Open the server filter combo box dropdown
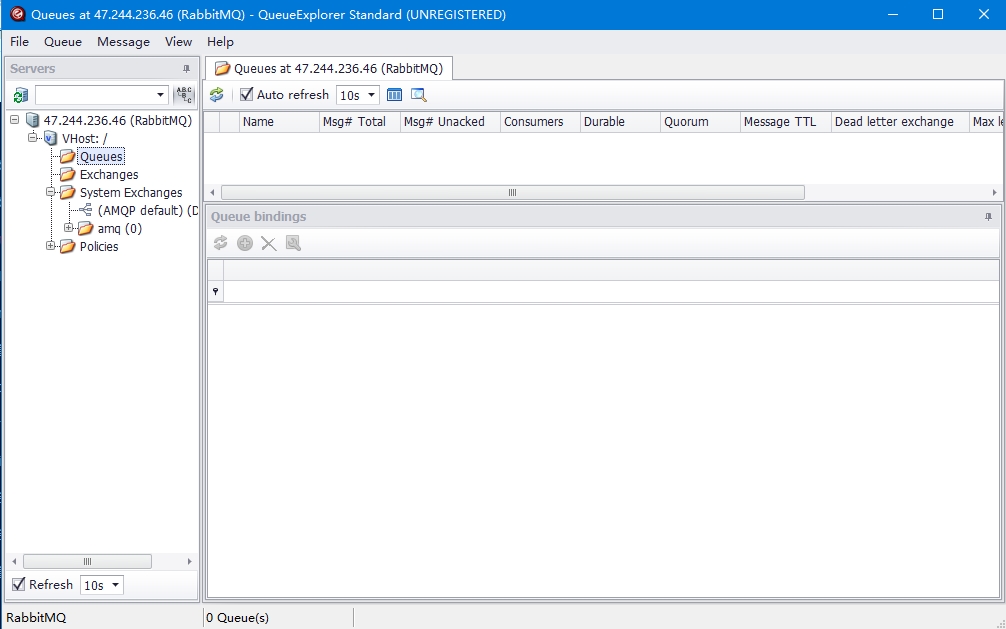Image resolution: width=1006 pixels, height=629 pixels. (161, 95)
